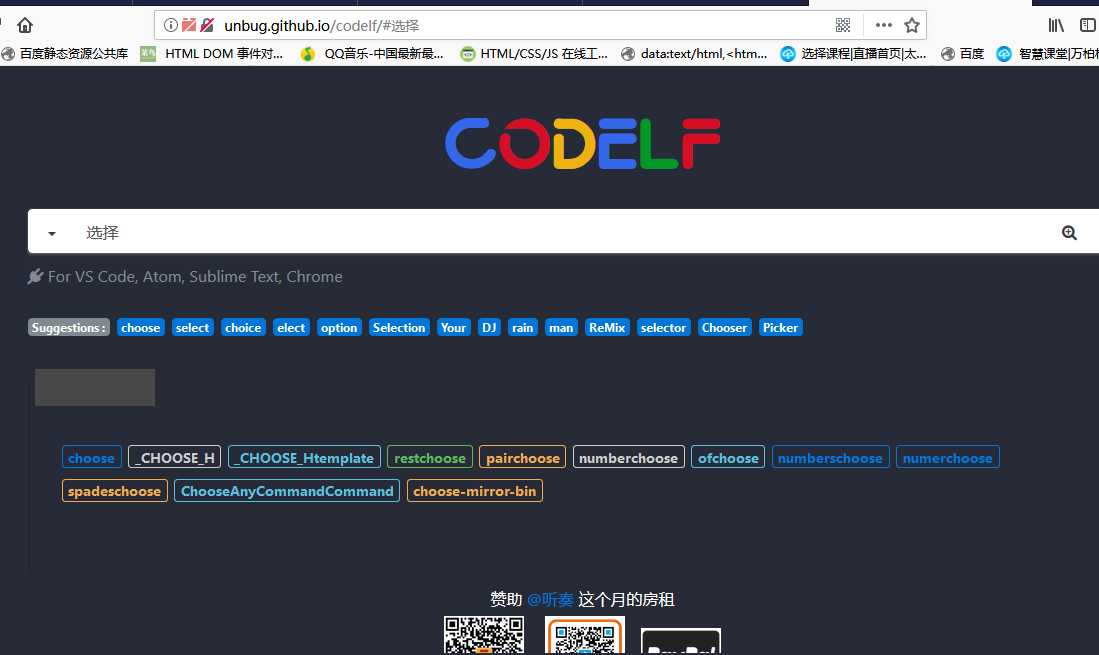Select suggestion tag select
This screenshot has width=1099, height=655.
(192, 328)
